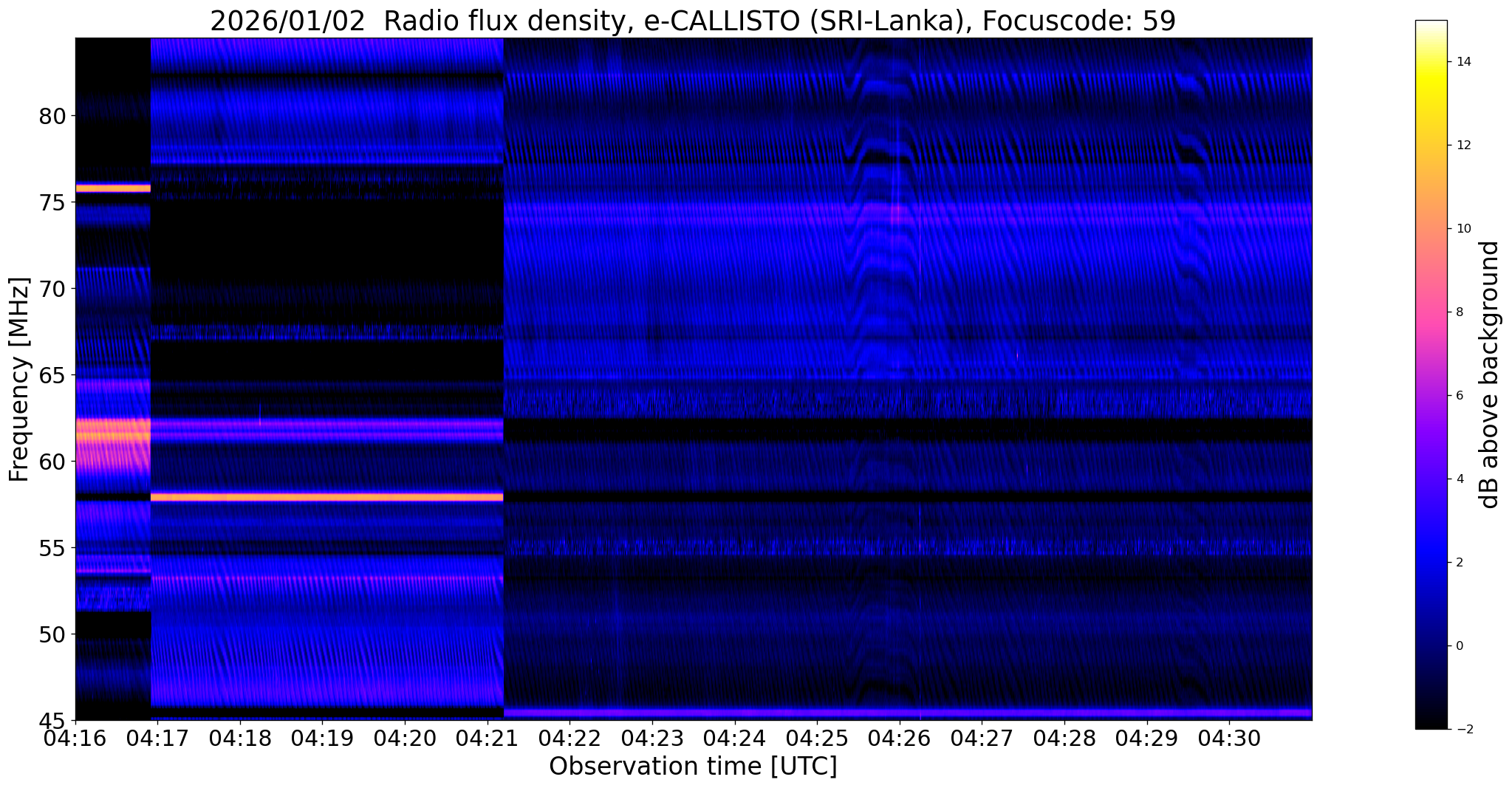Image resolution: width=1512 pixels, height=788 pixels.
Task: Click the 70 MHz frequency tick label
Action: pyautogui.click(x=52, y=289)
